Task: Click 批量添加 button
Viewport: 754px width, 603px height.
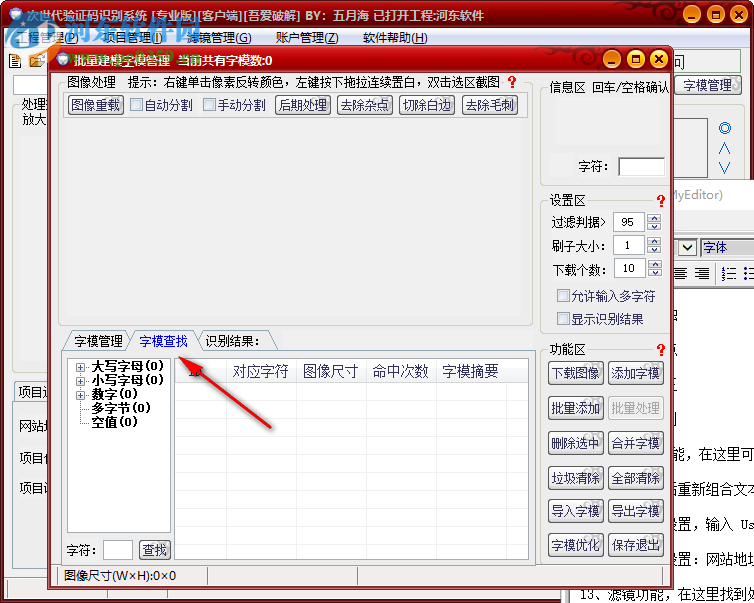Action: [576, 408]
